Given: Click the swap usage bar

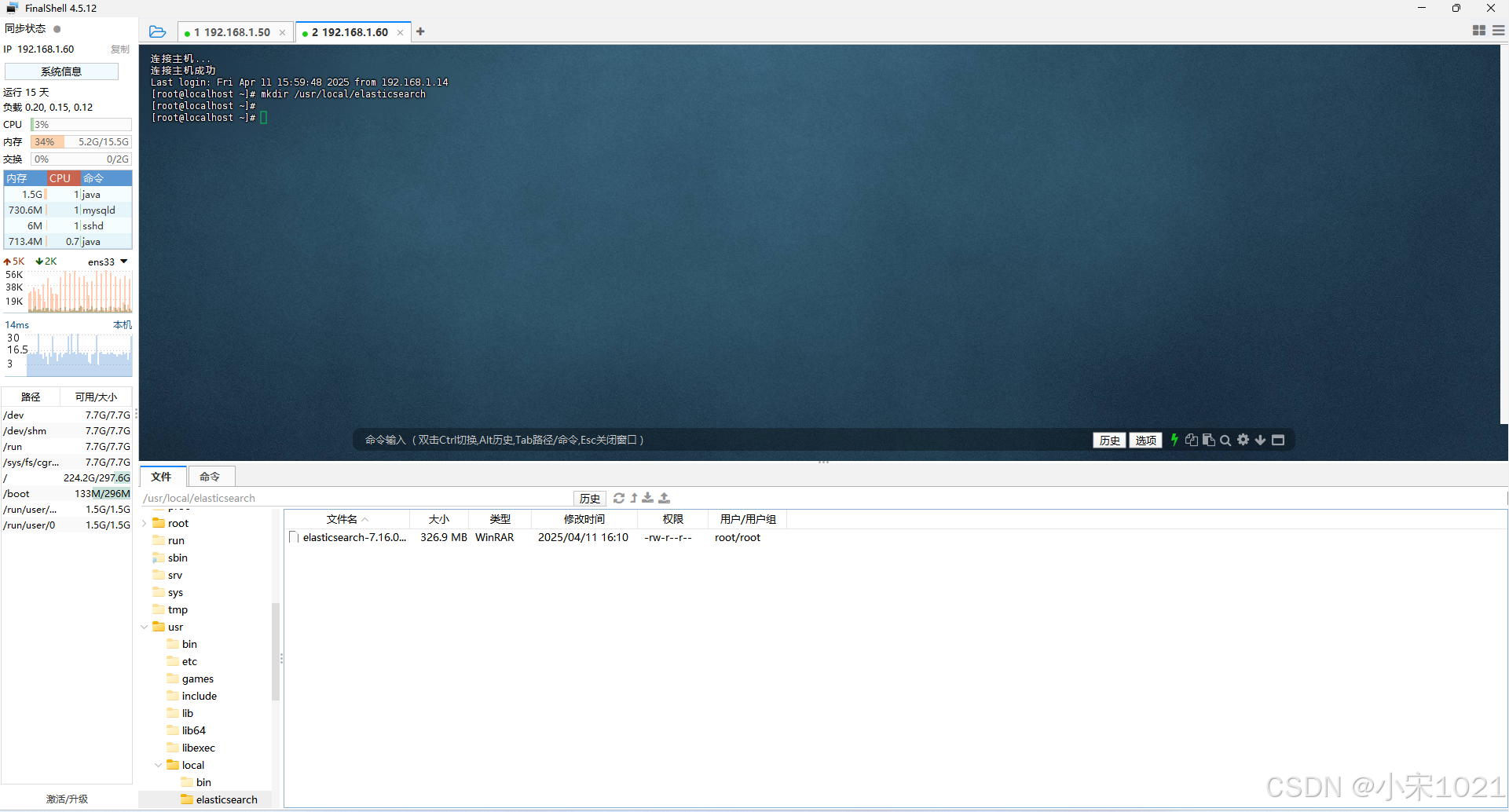Looking at the screenshot, I should (x=81, y=159).
